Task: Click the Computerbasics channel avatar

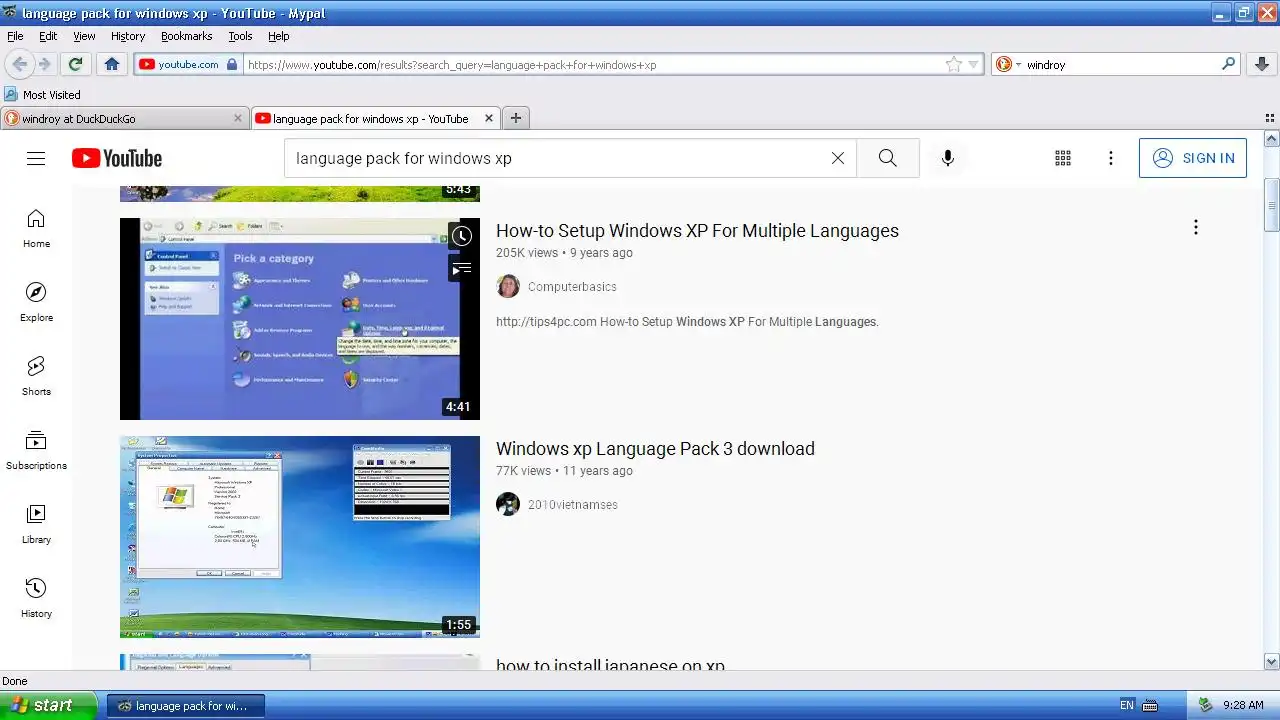Action: pyautogui.click(x=508, y=286)
